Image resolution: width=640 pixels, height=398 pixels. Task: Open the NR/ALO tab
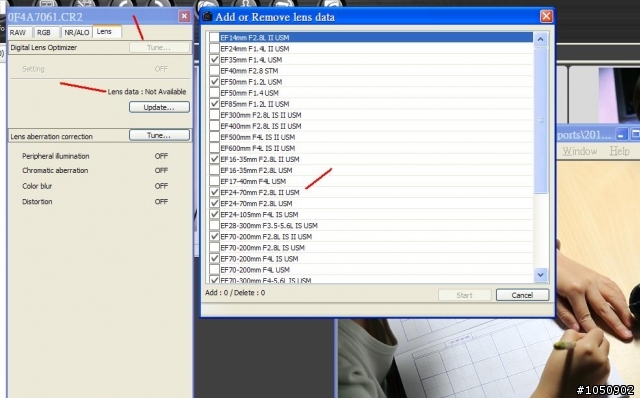77,32
